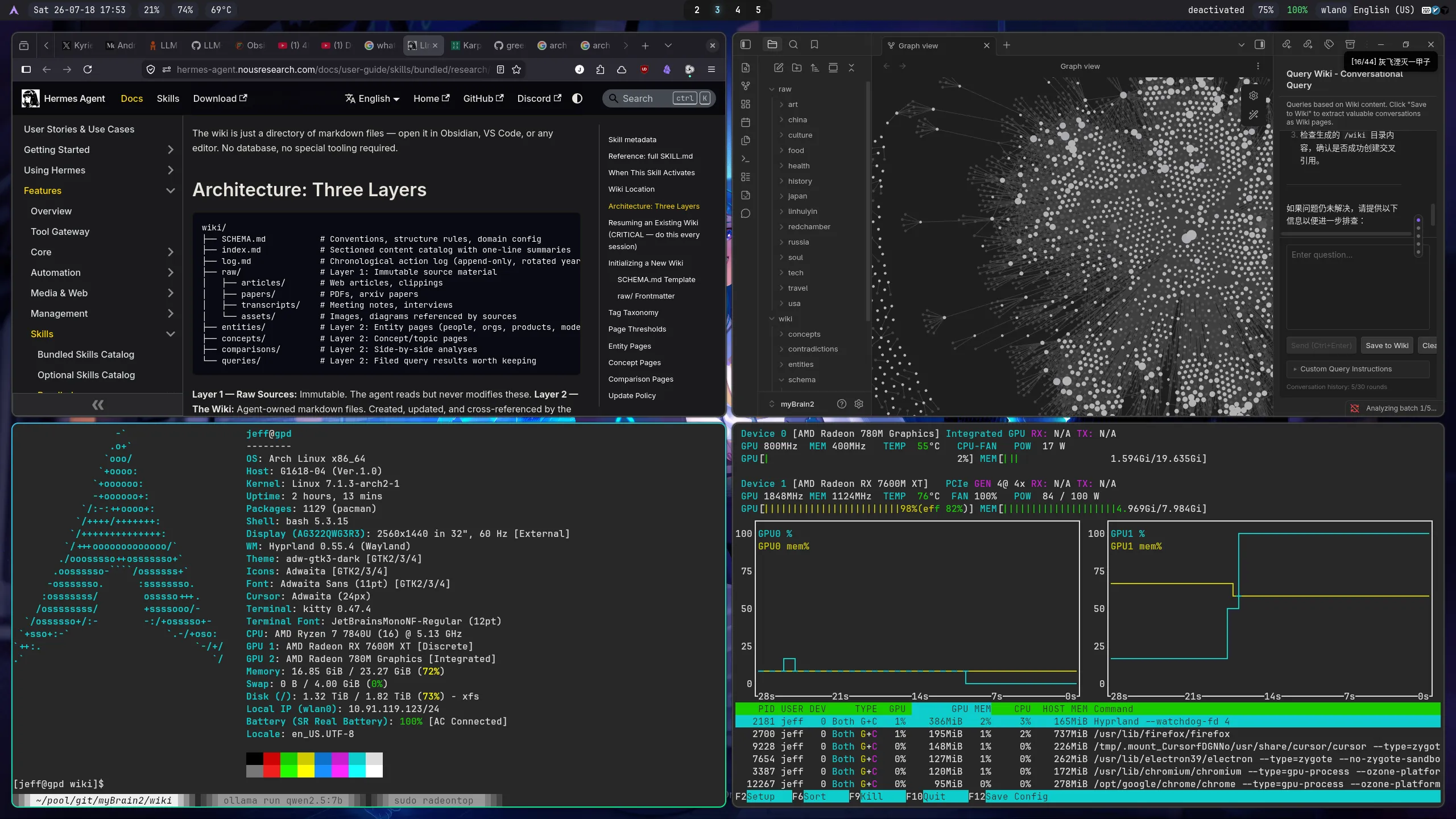
Task: Switch to the Obsi Firefox tab
Action: (251, 45)
